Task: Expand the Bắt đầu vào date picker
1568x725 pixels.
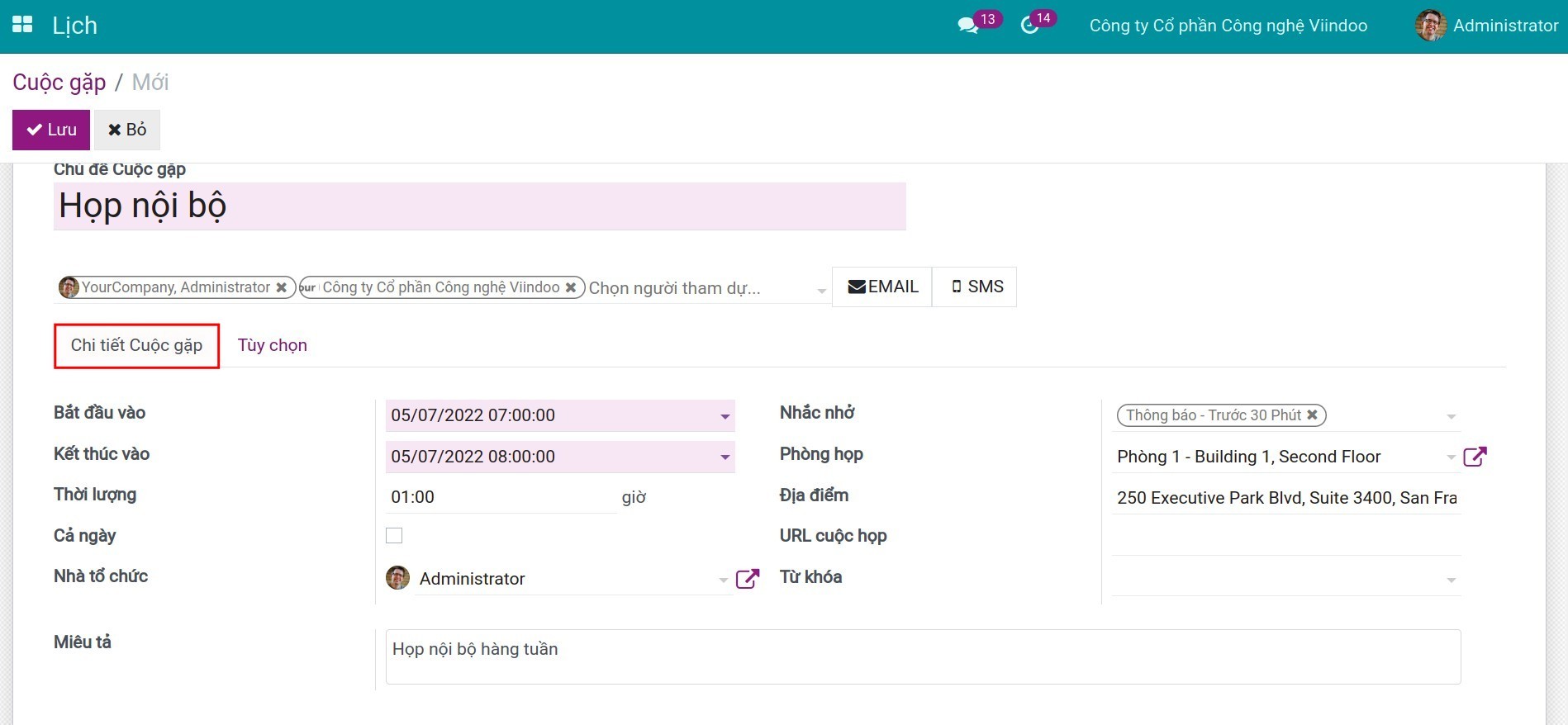Action: click(725, 416)
